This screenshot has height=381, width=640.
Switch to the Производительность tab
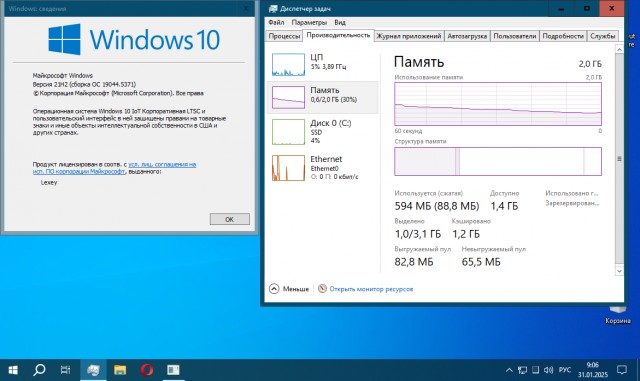tap(338, 36)
